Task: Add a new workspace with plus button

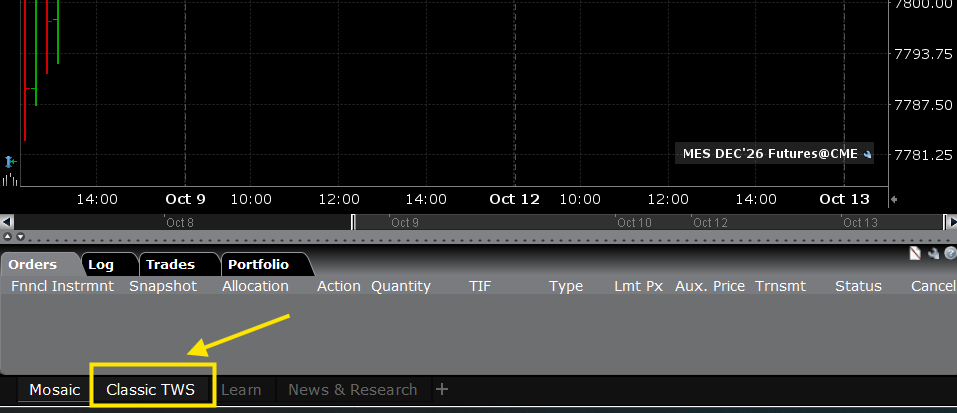Action: [x=442, y=389]
